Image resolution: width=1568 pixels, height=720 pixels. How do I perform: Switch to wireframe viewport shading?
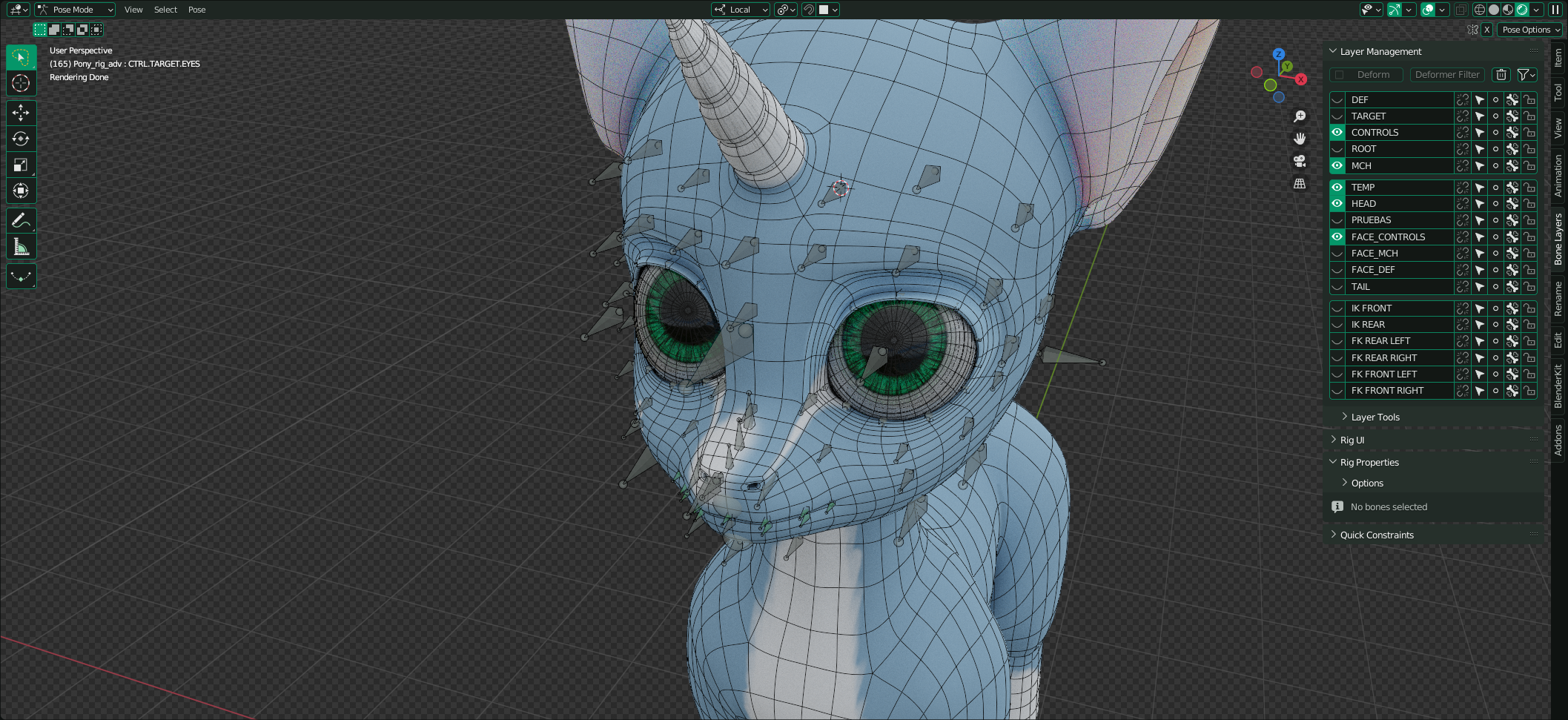1480,10
